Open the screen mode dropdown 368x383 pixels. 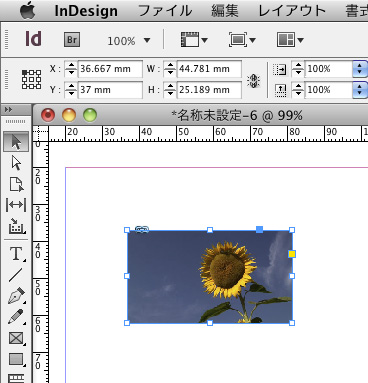[x=242, y=40]
